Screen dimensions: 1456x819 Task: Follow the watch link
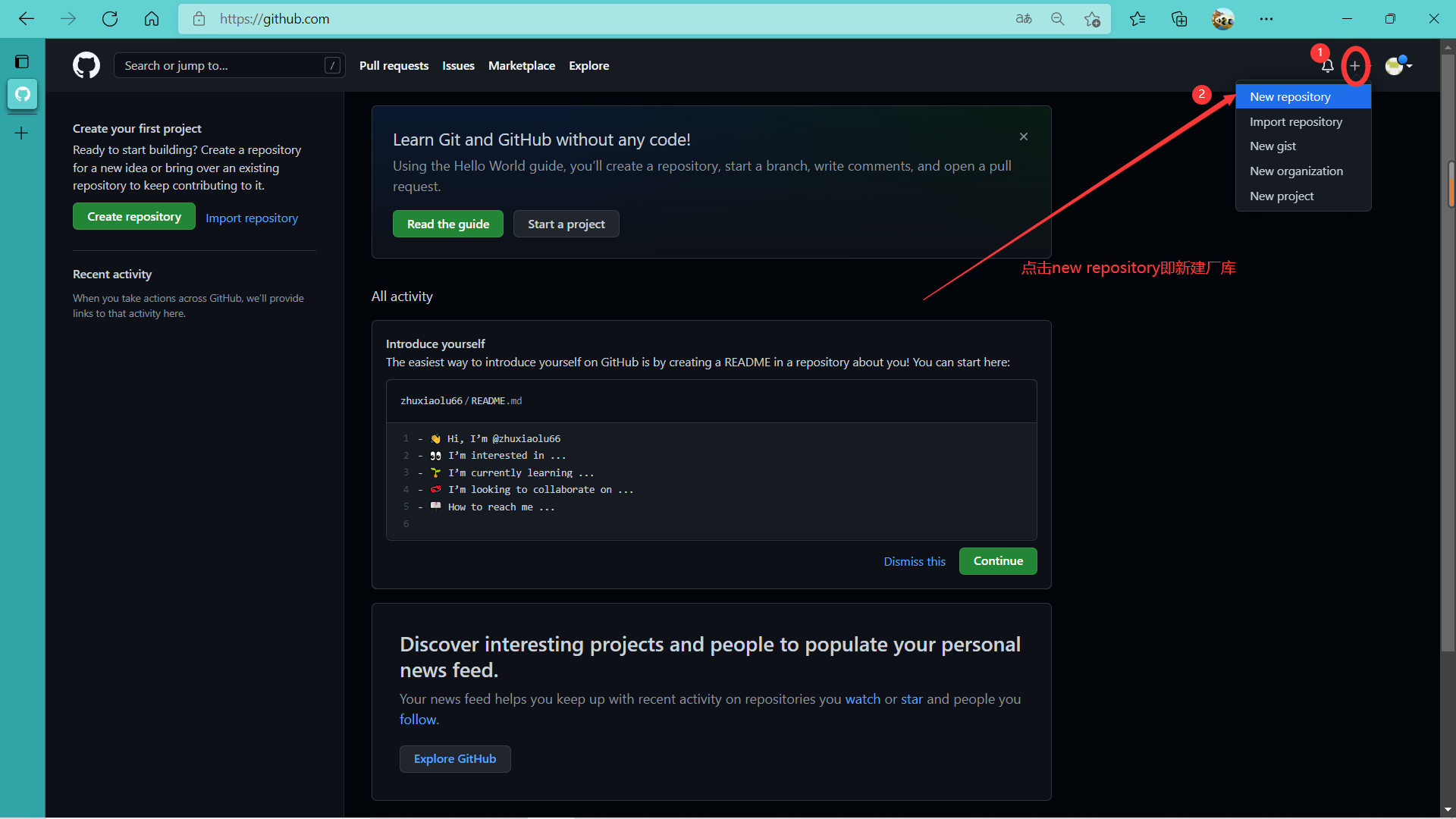[863, 699]
